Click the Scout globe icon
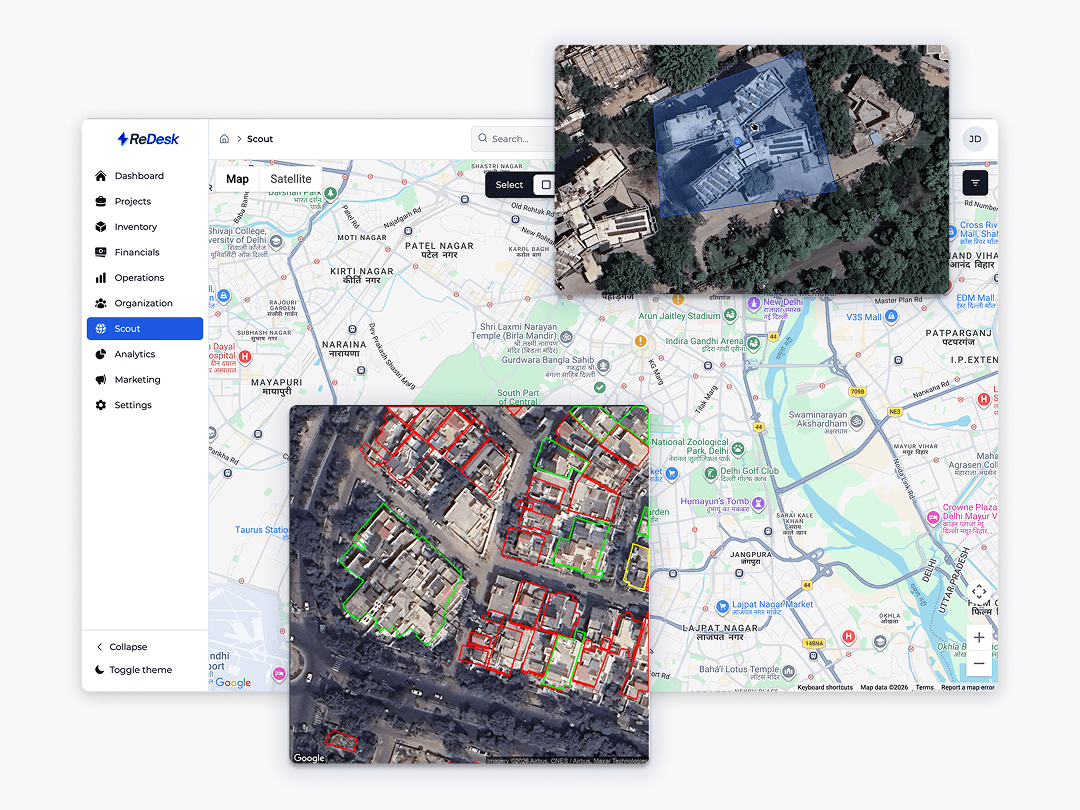1080x810 pixels. (x=101, y=329)
